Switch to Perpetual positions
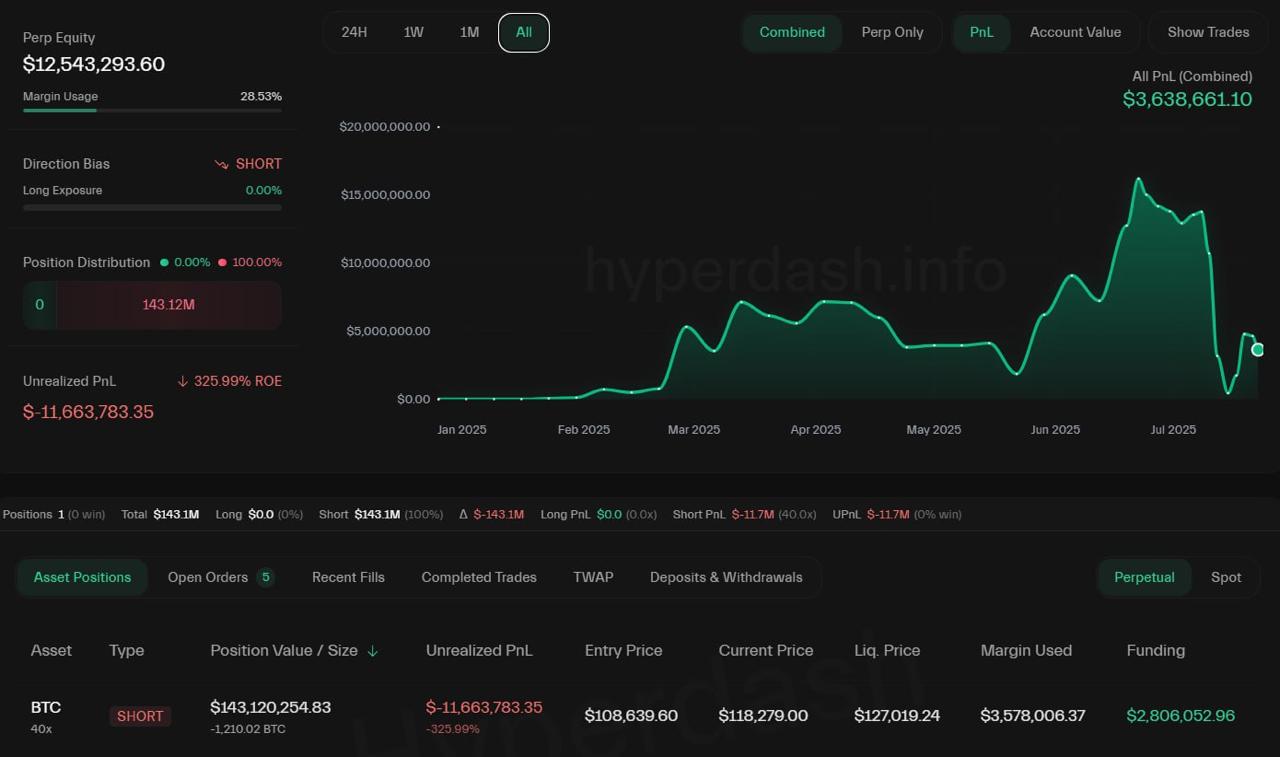The image size is (1280, 757). pos(1144,577)
